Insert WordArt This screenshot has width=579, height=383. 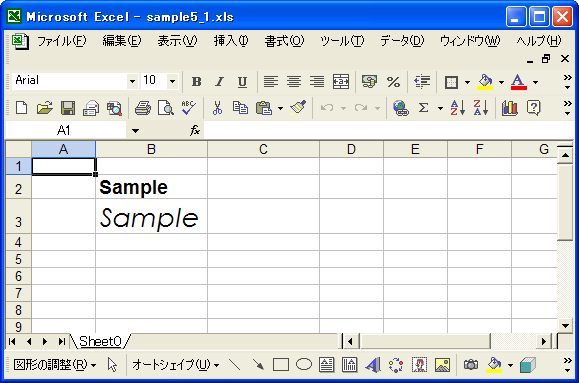373,365
